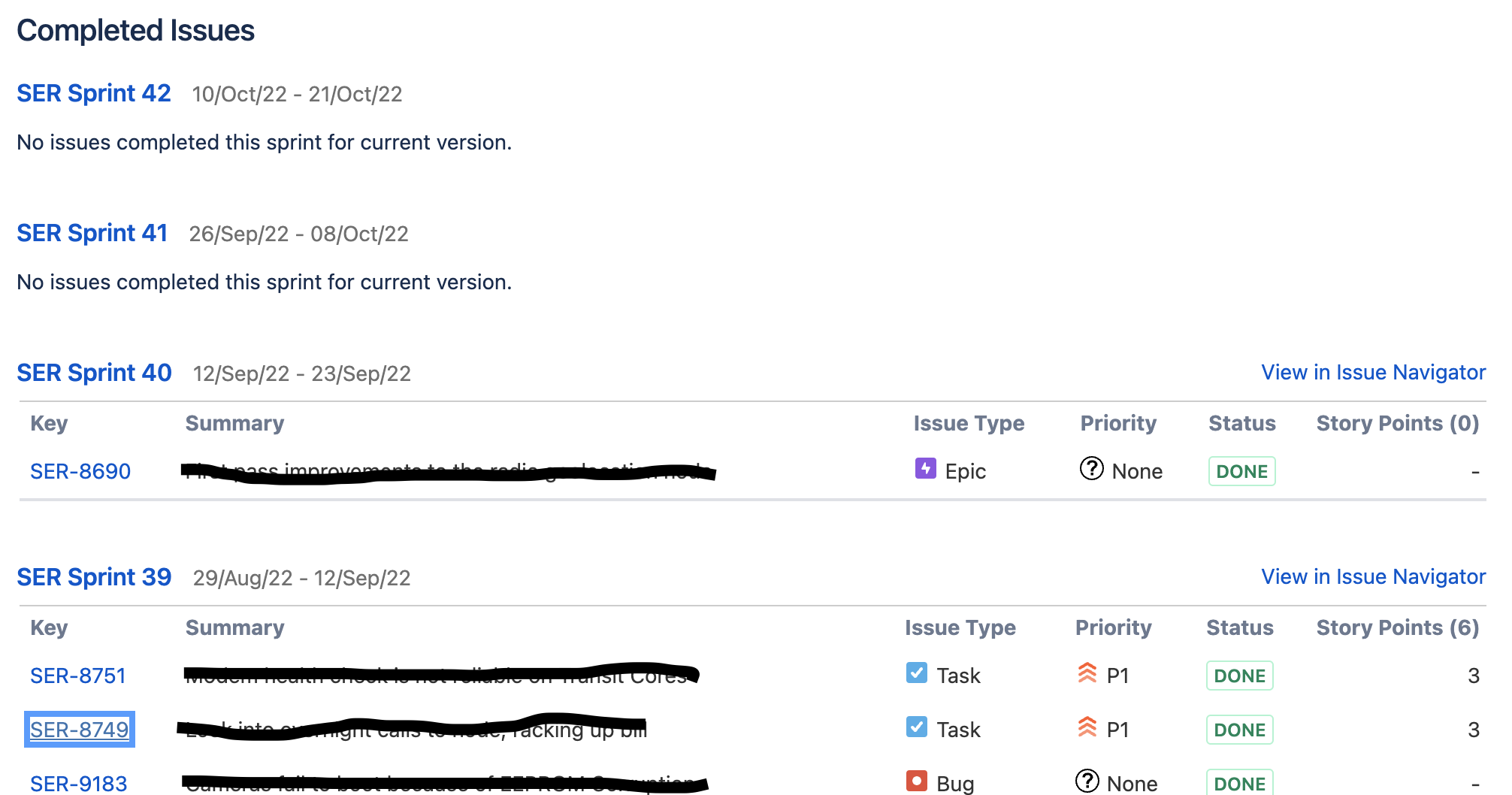Open the SER Sprint 40 link
Screen dimensions: 1512x795
pos(93,373)
